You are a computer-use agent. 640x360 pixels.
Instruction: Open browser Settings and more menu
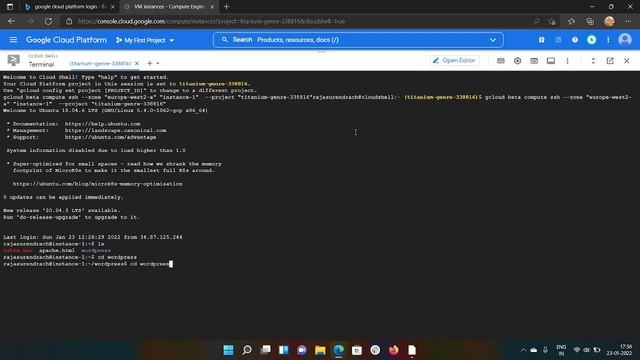tap(628, 22)
